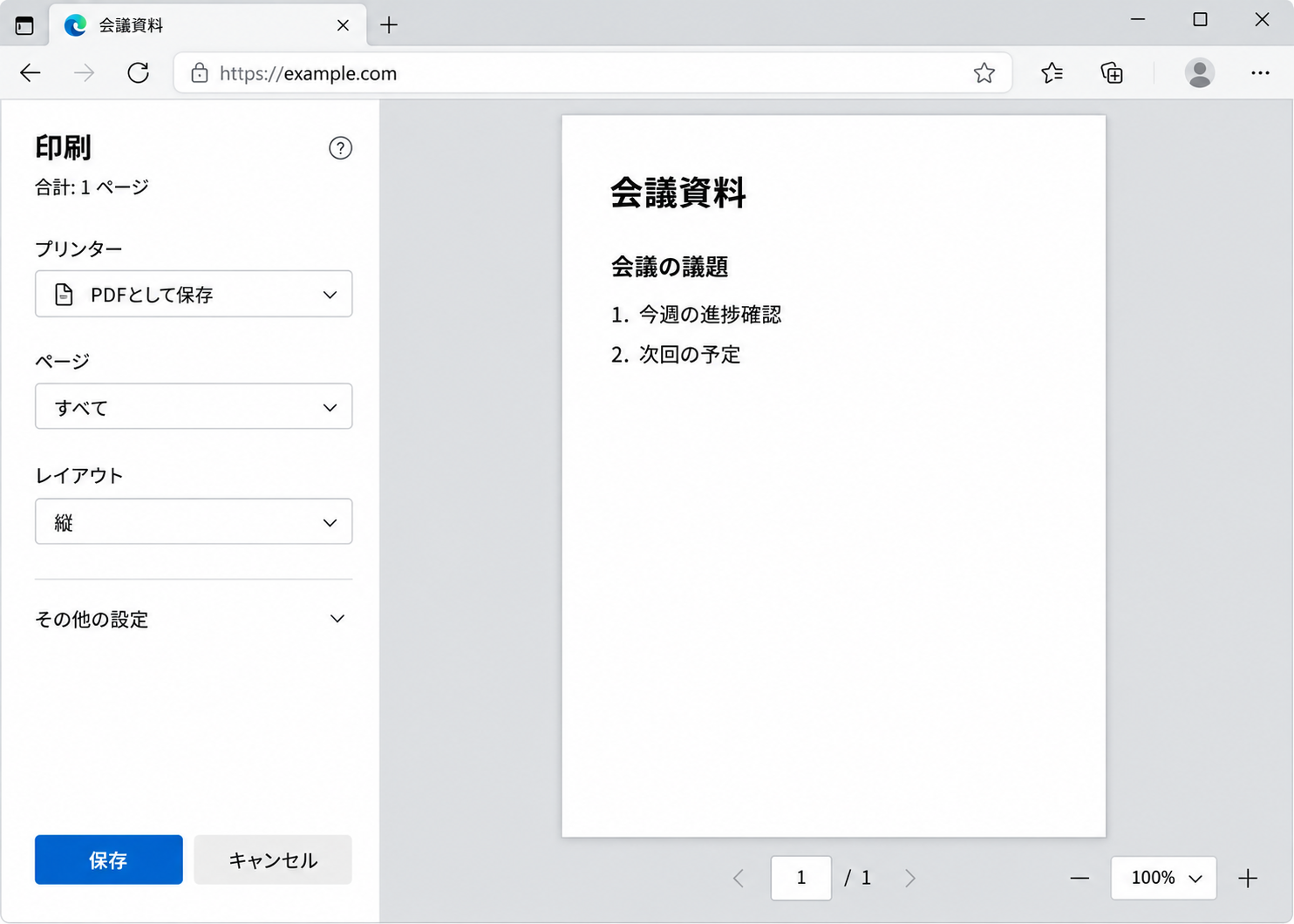The width and height of the screenshot is (1294, 924).
Task: Click the 会議の議題 subheading in preview
Action: tap(670, 267)
